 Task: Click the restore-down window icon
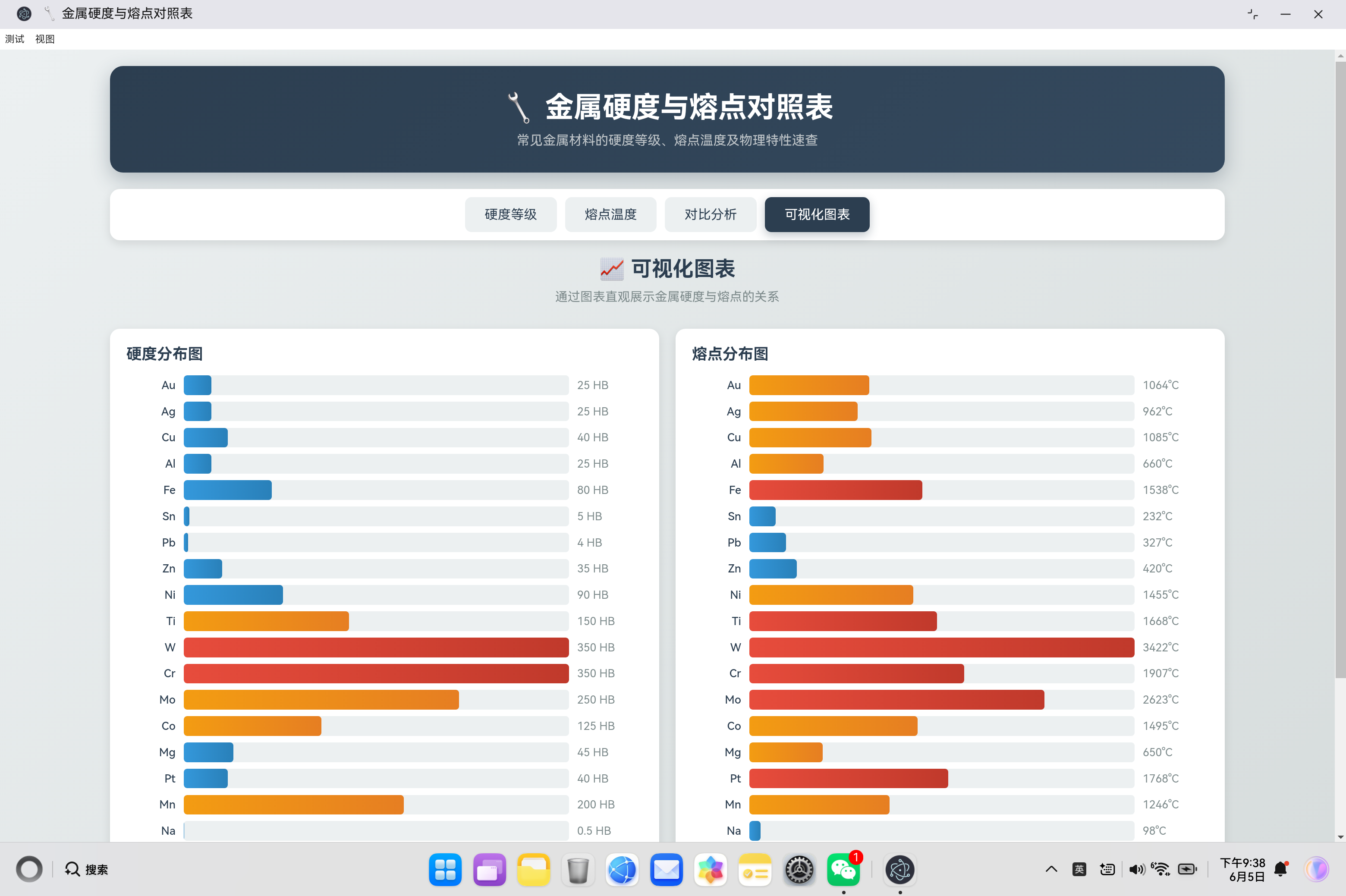(1252, 14)
